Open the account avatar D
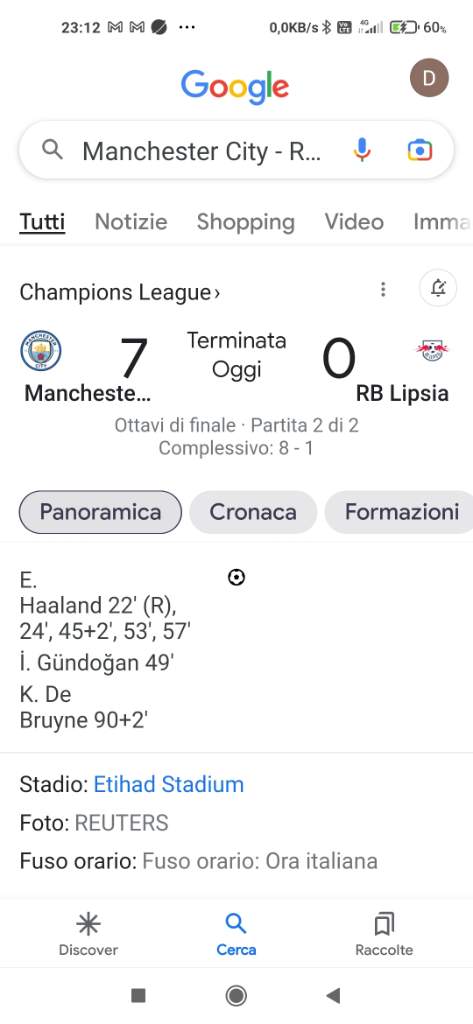Viewport: 473px width, 1024px height. pyautogui.click(x=429, y=78)
